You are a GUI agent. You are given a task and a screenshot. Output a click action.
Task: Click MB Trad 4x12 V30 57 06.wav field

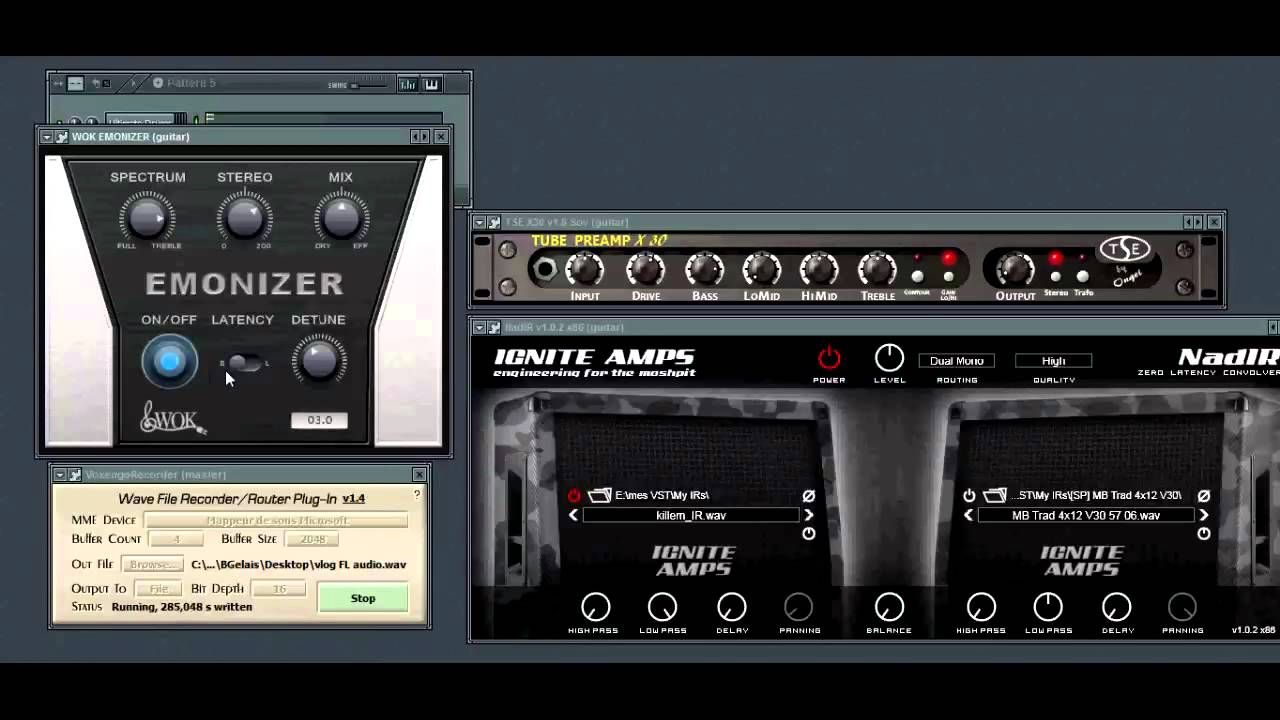pyautogui.click(x=1086, y=515)
